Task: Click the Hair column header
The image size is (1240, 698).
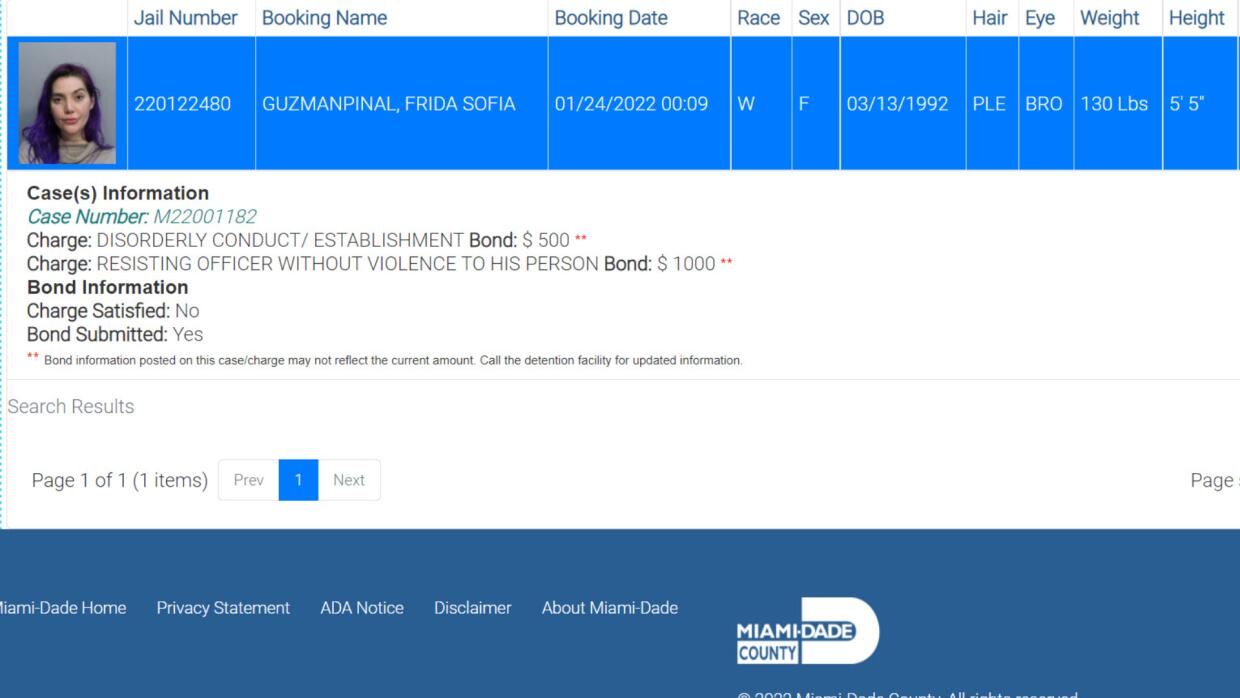Action: pos(990,18)
